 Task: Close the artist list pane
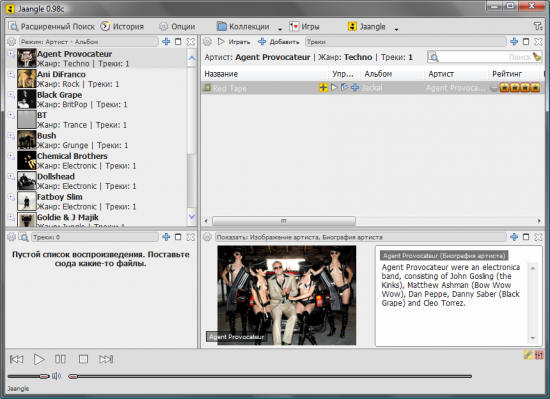point(190,42)
